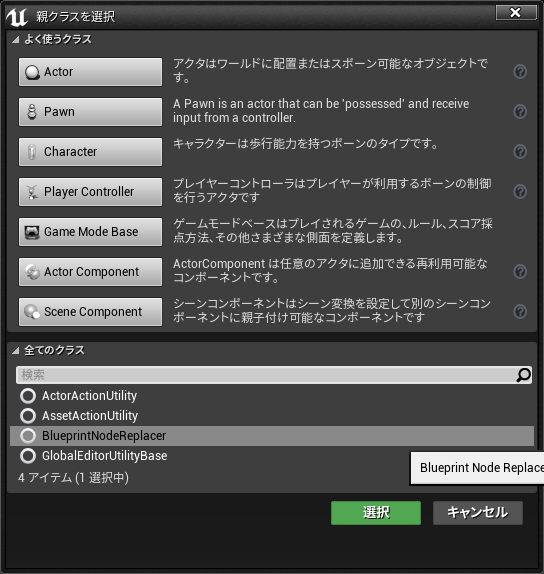Screen dimensions: 544x574
Task: Dismiss dialog with the キャンセル button
Action: point(478,513)
